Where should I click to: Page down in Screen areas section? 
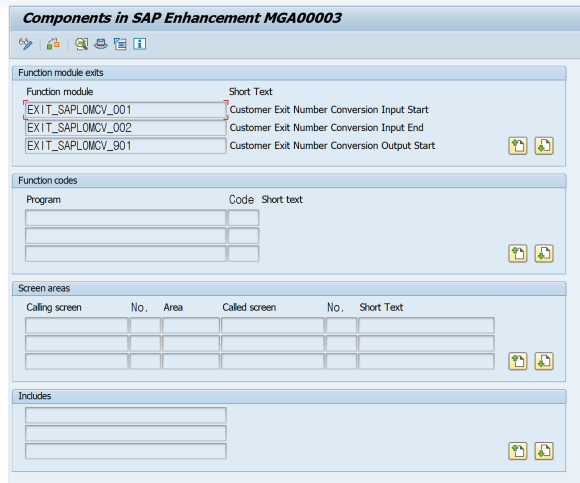point(544,361)
